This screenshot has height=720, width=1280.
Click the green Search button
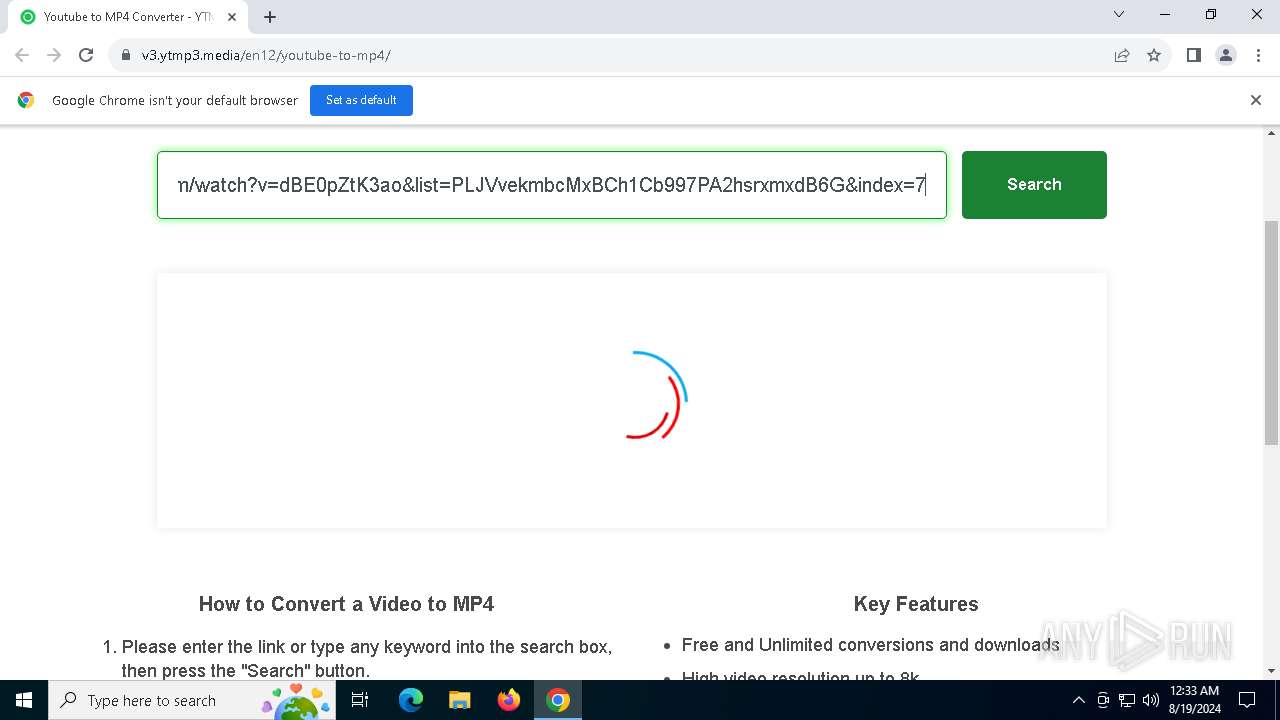[x=1034, y=184]
